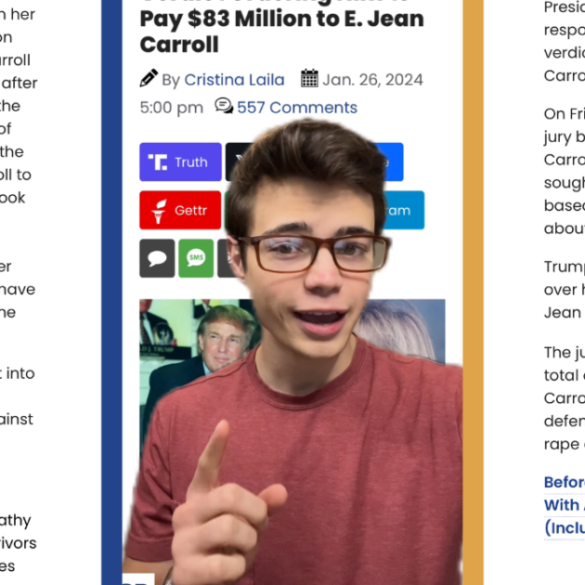Click the 5:00 pm timestamp
Screen dimensions: 585x585
(x=172, y=108)
